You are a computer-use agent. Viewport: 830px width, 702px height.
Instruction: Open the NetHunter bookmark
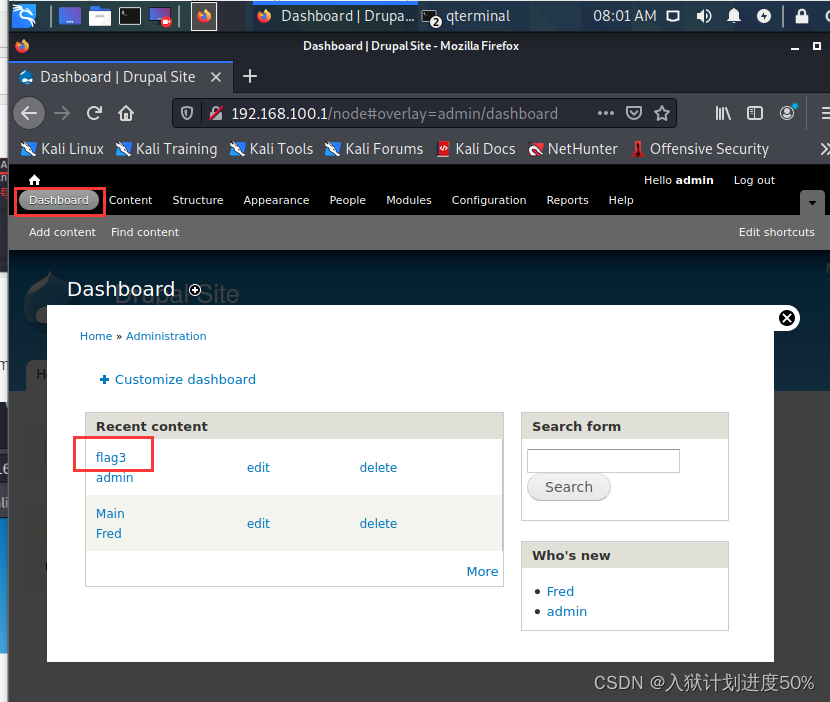point(573,149)
